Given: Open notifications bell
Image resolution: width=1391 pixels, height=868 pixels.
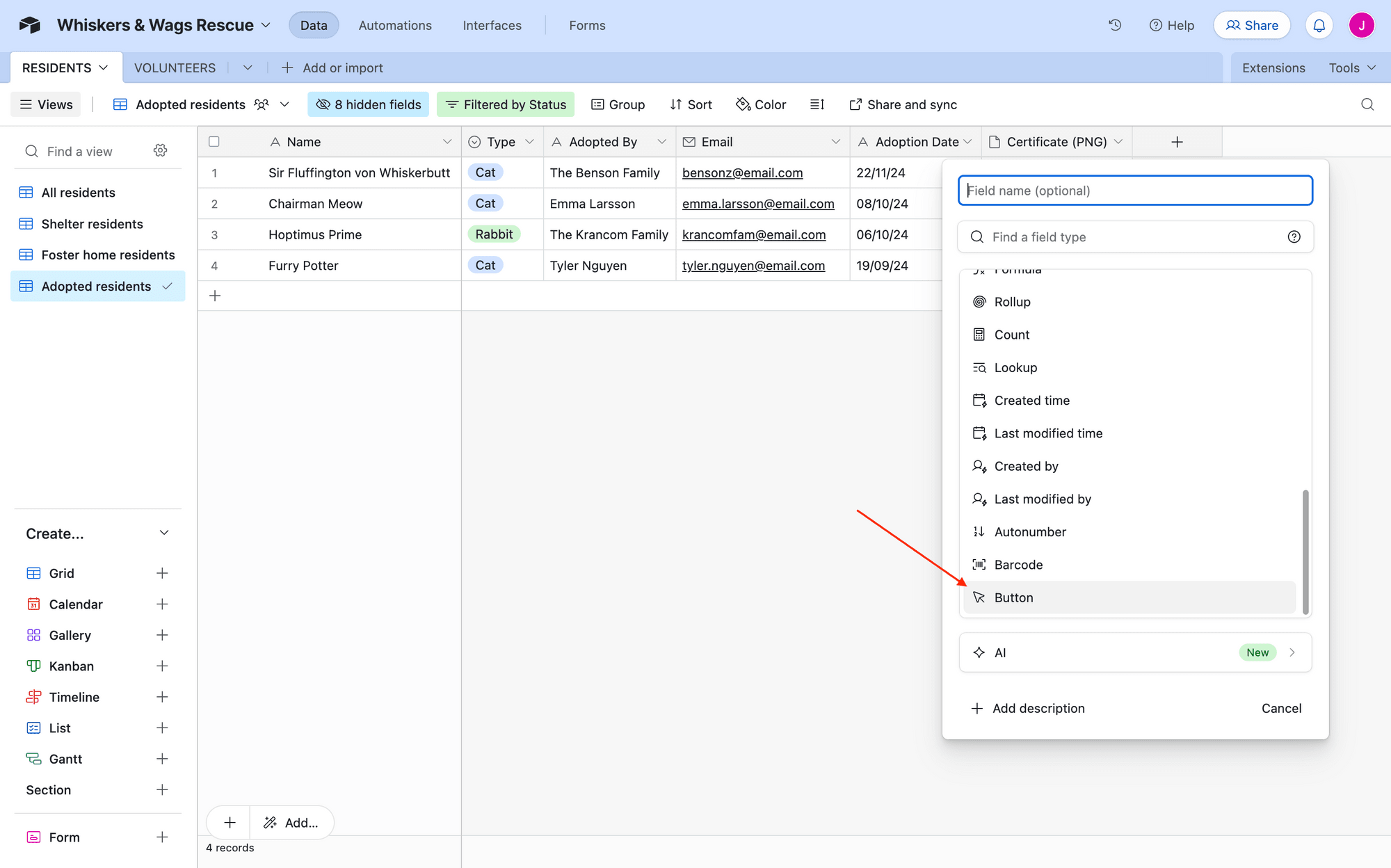Looking at the screenshot, I should (1319, 24).
